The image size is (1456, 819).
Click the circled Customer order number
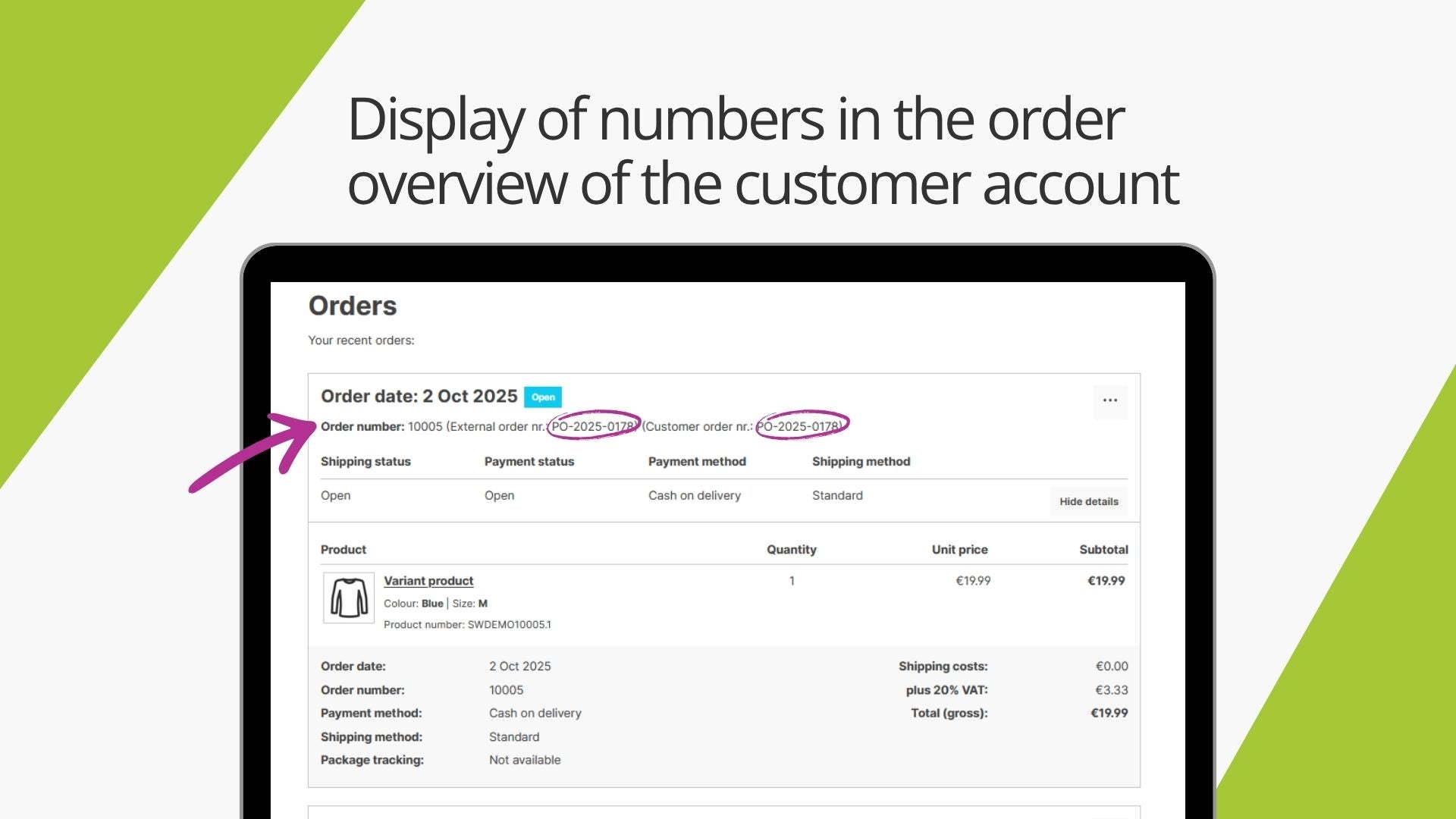800,426
